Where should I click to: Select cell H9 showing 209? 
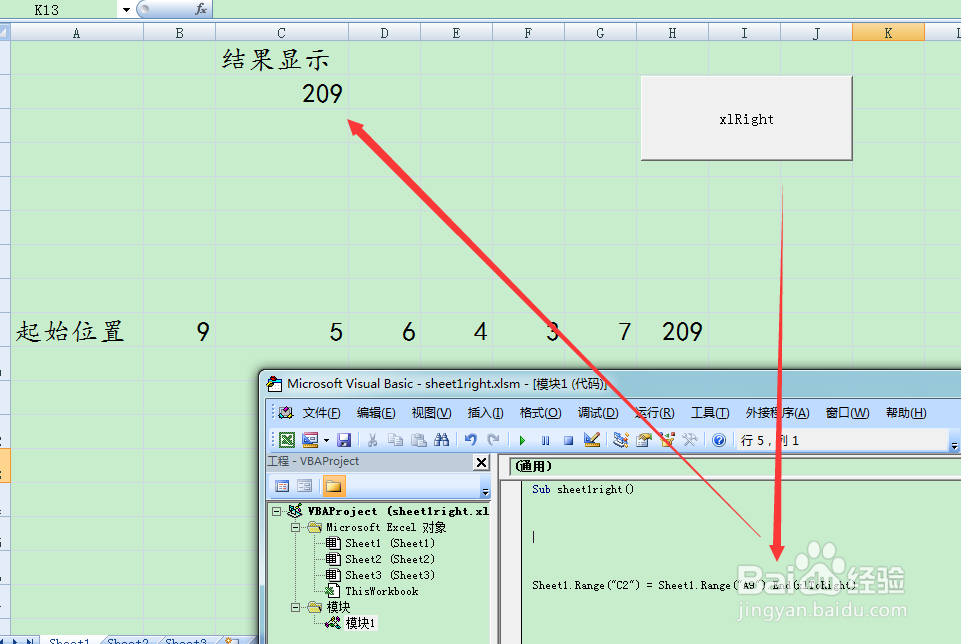pyautogui.click(x=672, y=330)
